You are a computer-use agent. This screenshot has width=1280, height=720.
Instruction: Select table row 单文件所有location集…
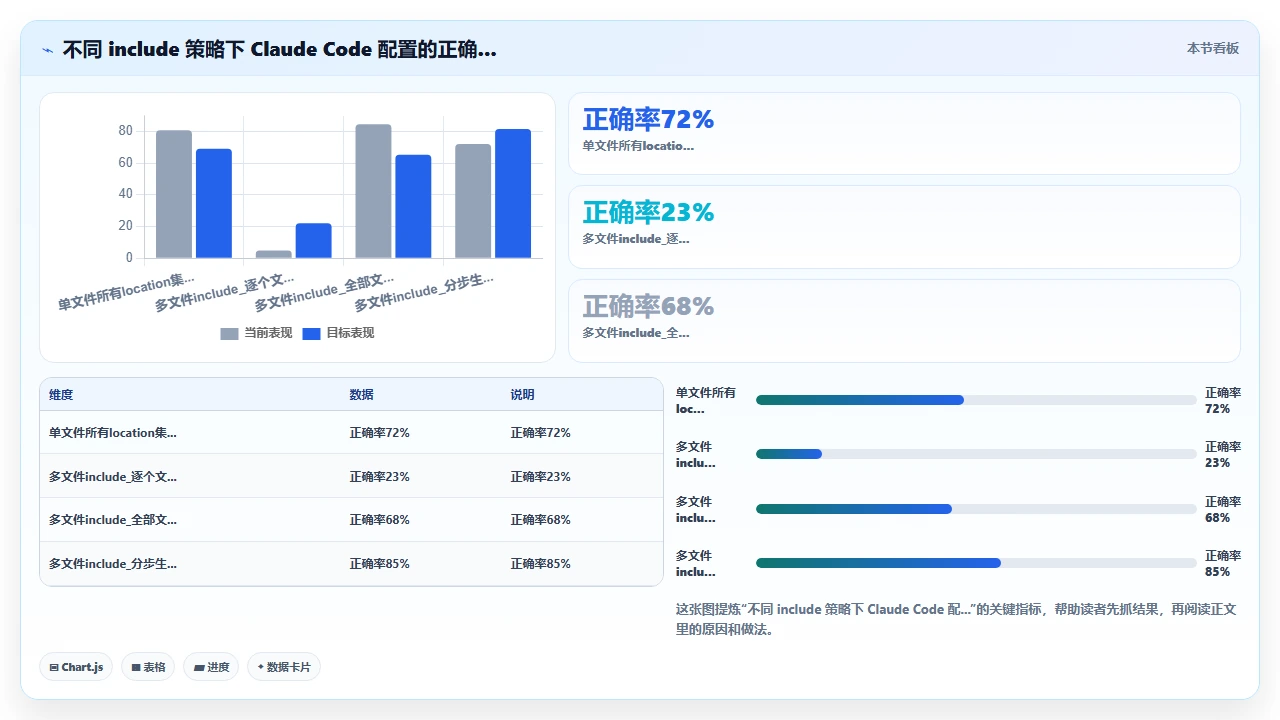pos(351,433)
